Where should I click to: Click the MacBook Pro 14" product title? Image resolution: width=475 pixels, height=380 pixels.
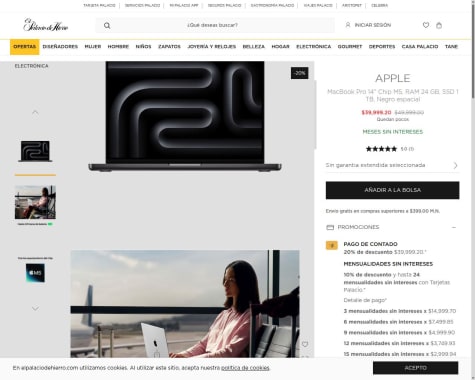[x=393, y=95]
